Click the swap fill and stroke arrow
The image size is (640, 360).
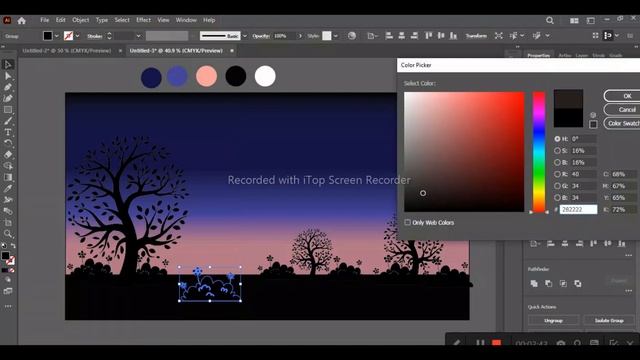[x=13, y=246]
